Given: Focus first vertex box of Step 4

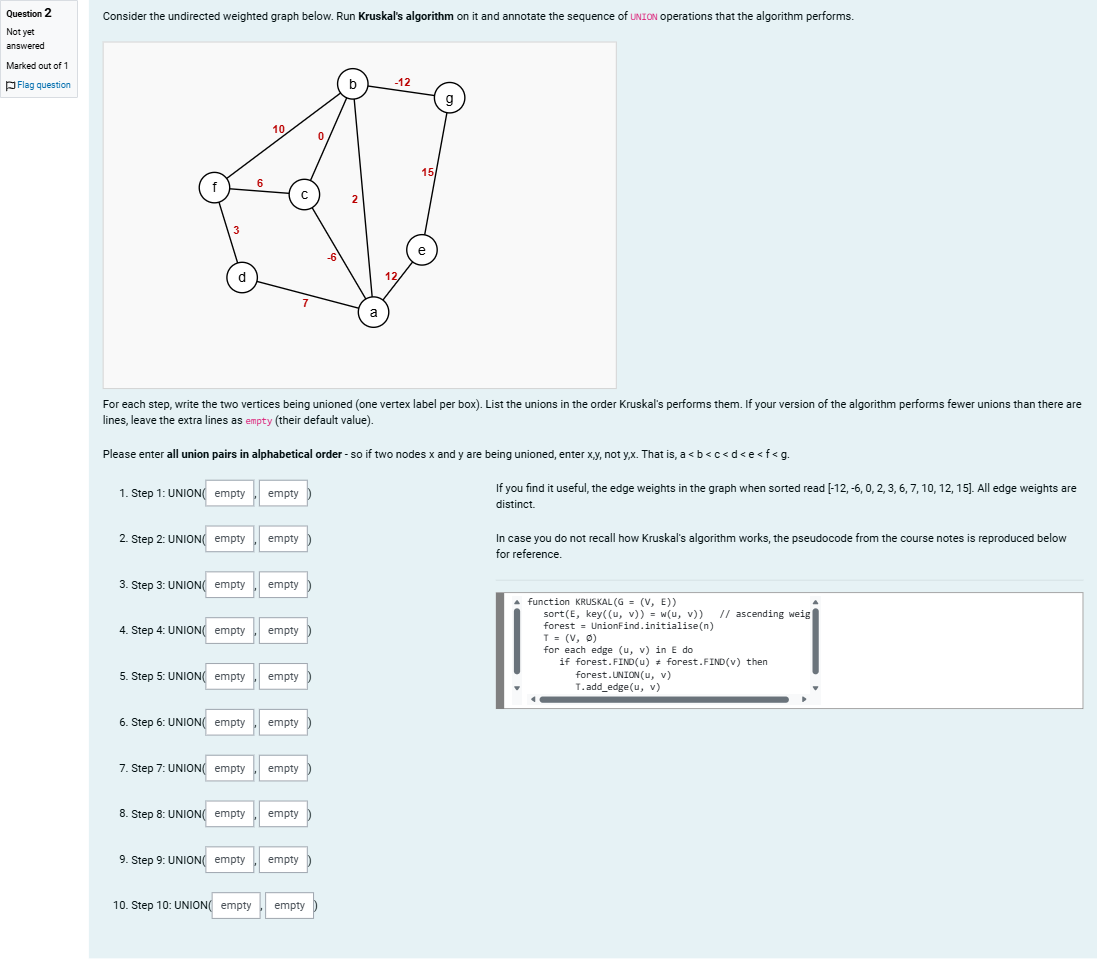Looking at the screenshot, I should (229, 630).
